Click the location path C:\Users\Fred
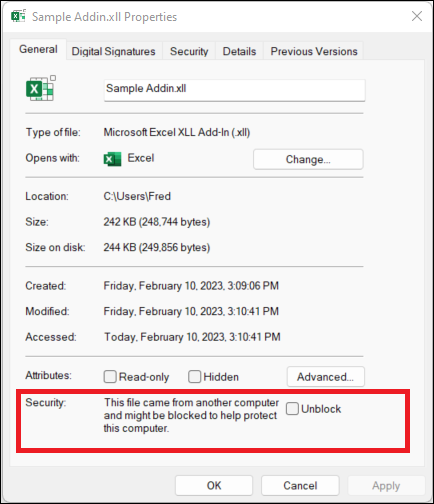The height and width of the screenshot is (504, 434). point(137,196)
